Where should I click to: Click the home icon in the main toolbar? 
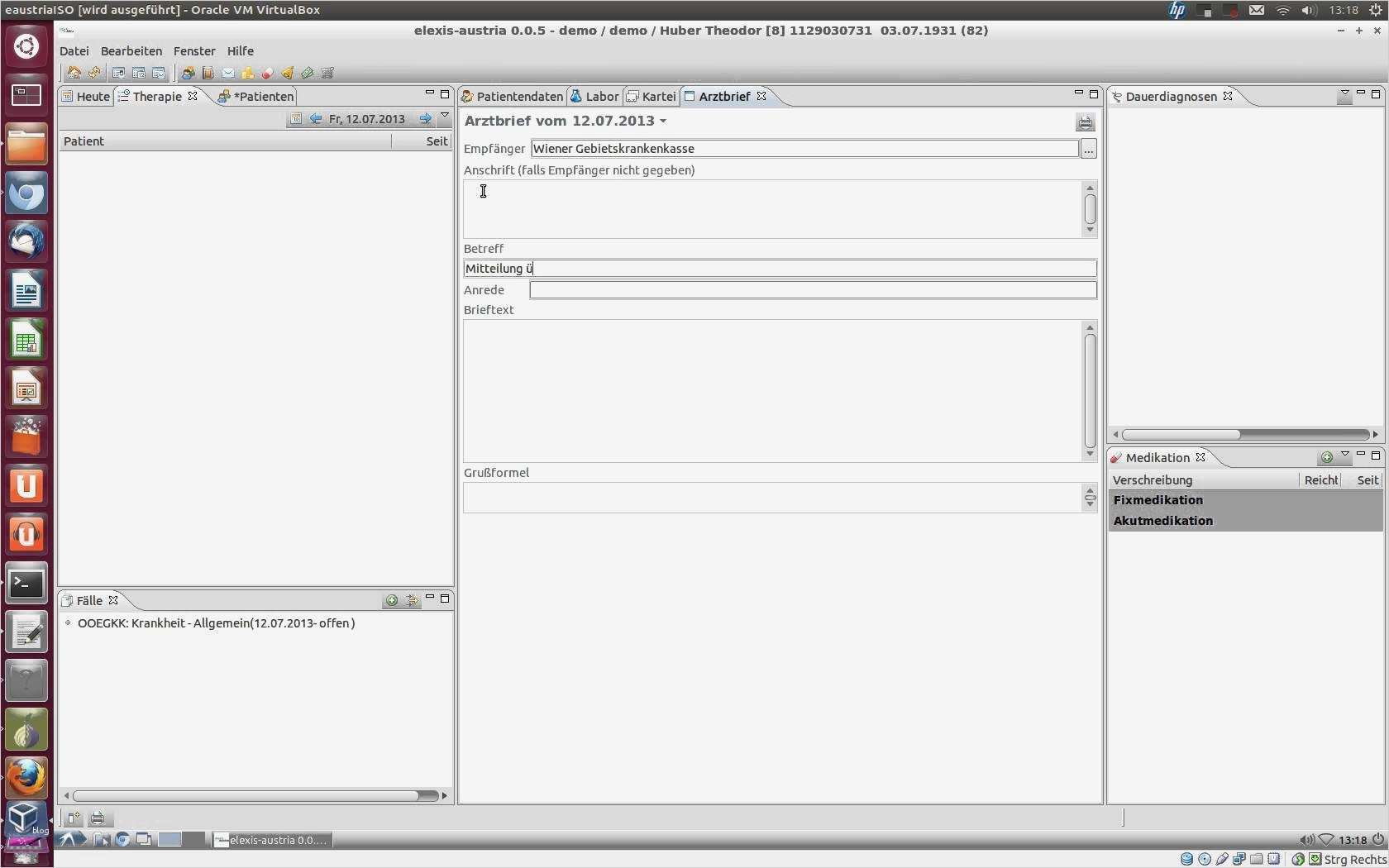coord(74,73)
